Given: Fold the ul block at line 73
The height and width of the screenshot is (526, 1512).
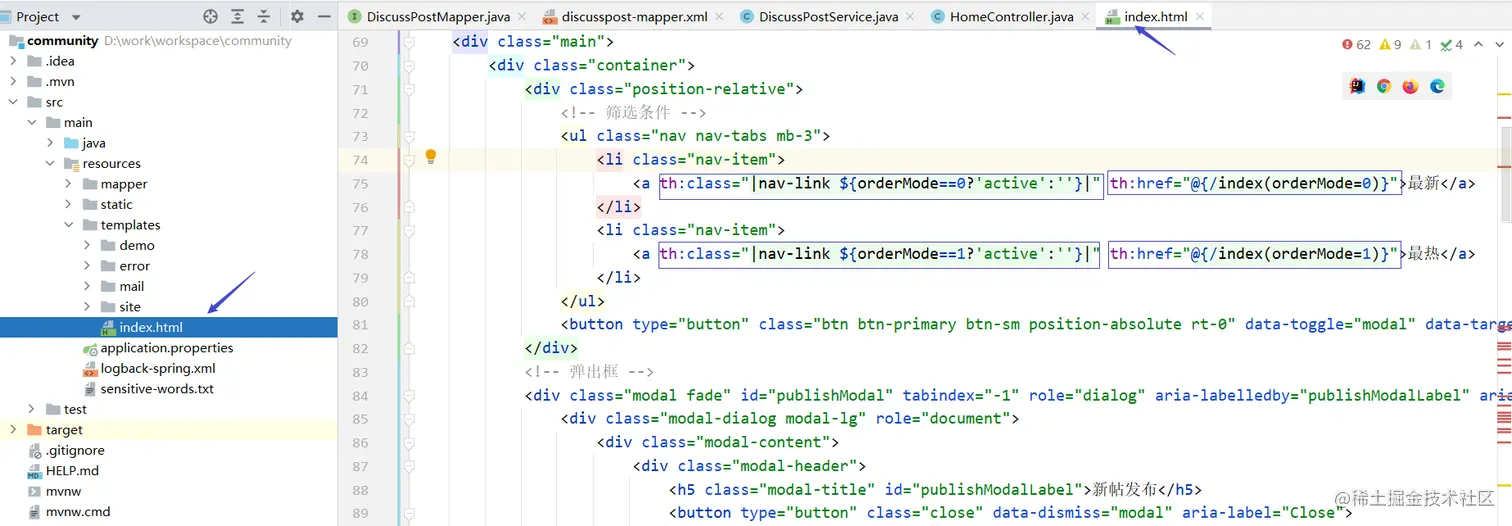Looking at the screenshot, I should pyautogui.click(x=409, y=136).
